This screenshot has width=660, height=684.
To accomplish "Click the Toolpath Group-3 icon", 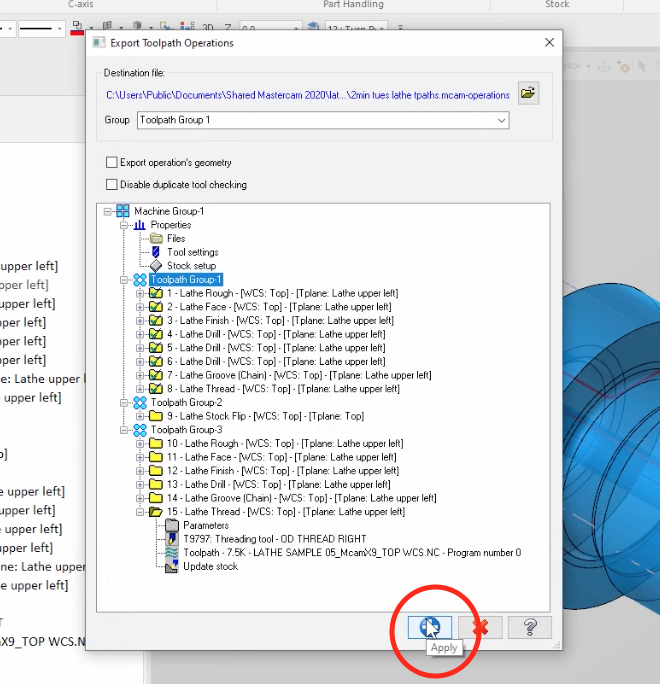I will tap(140, 430).
